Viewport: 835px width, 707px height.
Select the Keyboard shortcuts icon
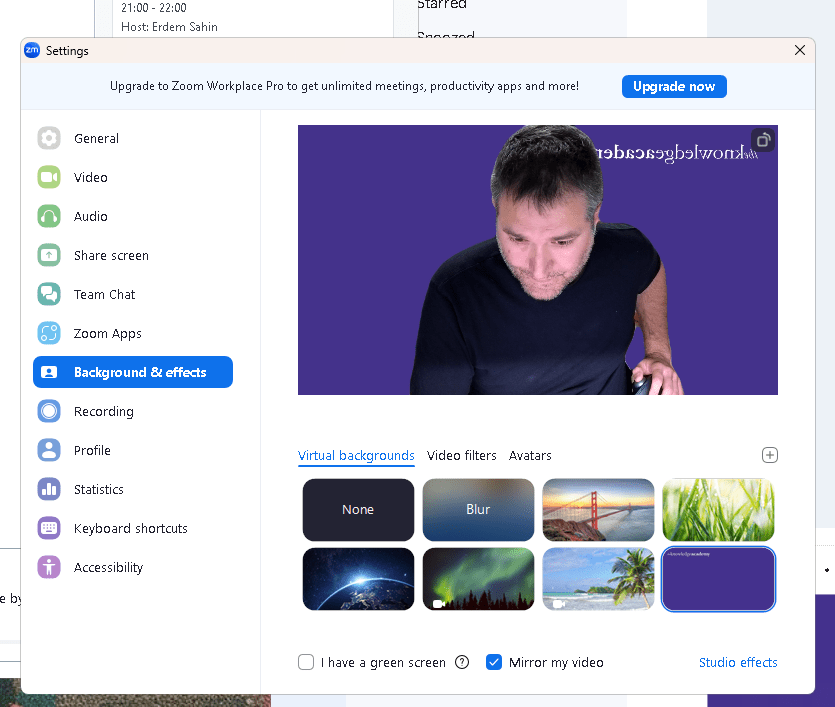coord(49,528)
